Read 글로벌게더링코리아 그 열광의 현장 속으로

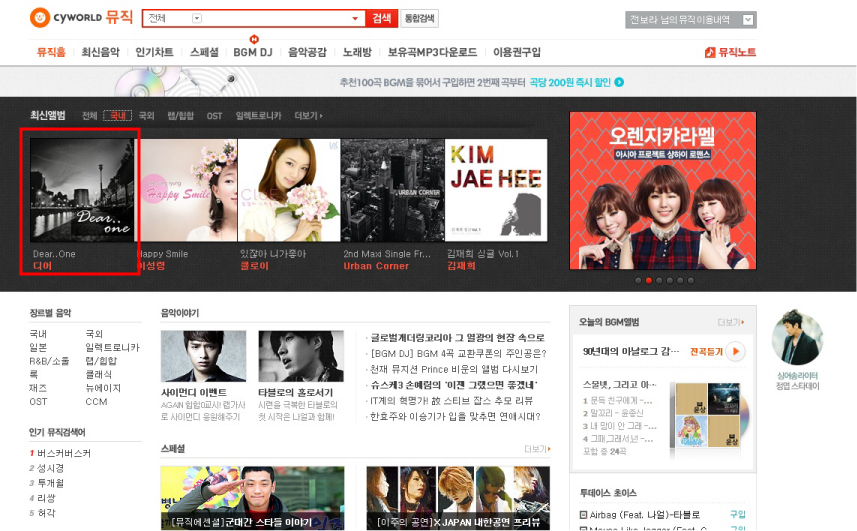click(457, 338)
